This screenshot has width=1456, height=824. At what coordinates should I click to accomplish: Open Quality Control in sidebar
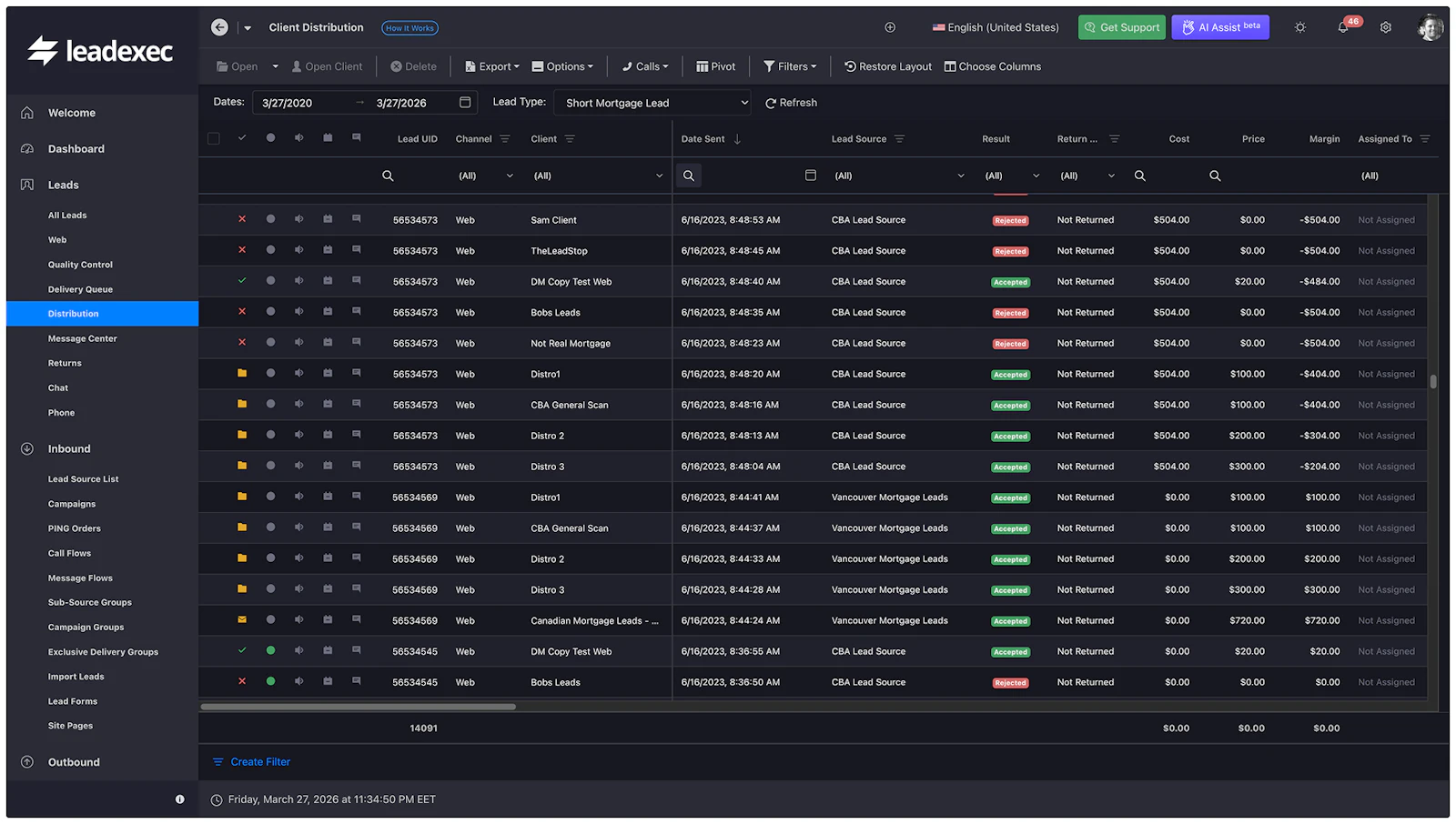80,265
